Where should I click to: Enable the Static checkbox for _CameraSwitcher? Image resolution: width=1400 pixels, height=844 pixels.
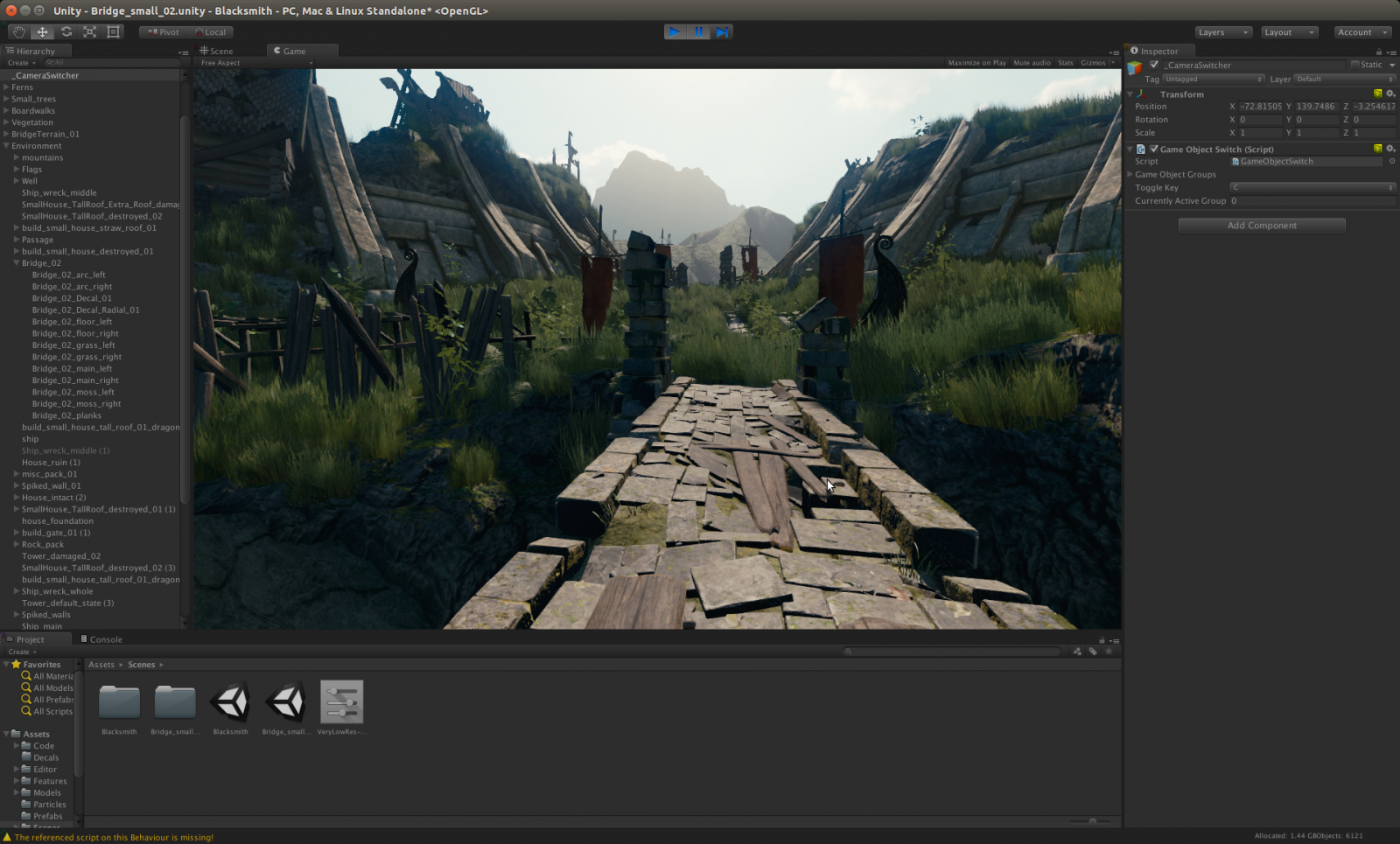pyautogui.click(x=1355, y=65)
